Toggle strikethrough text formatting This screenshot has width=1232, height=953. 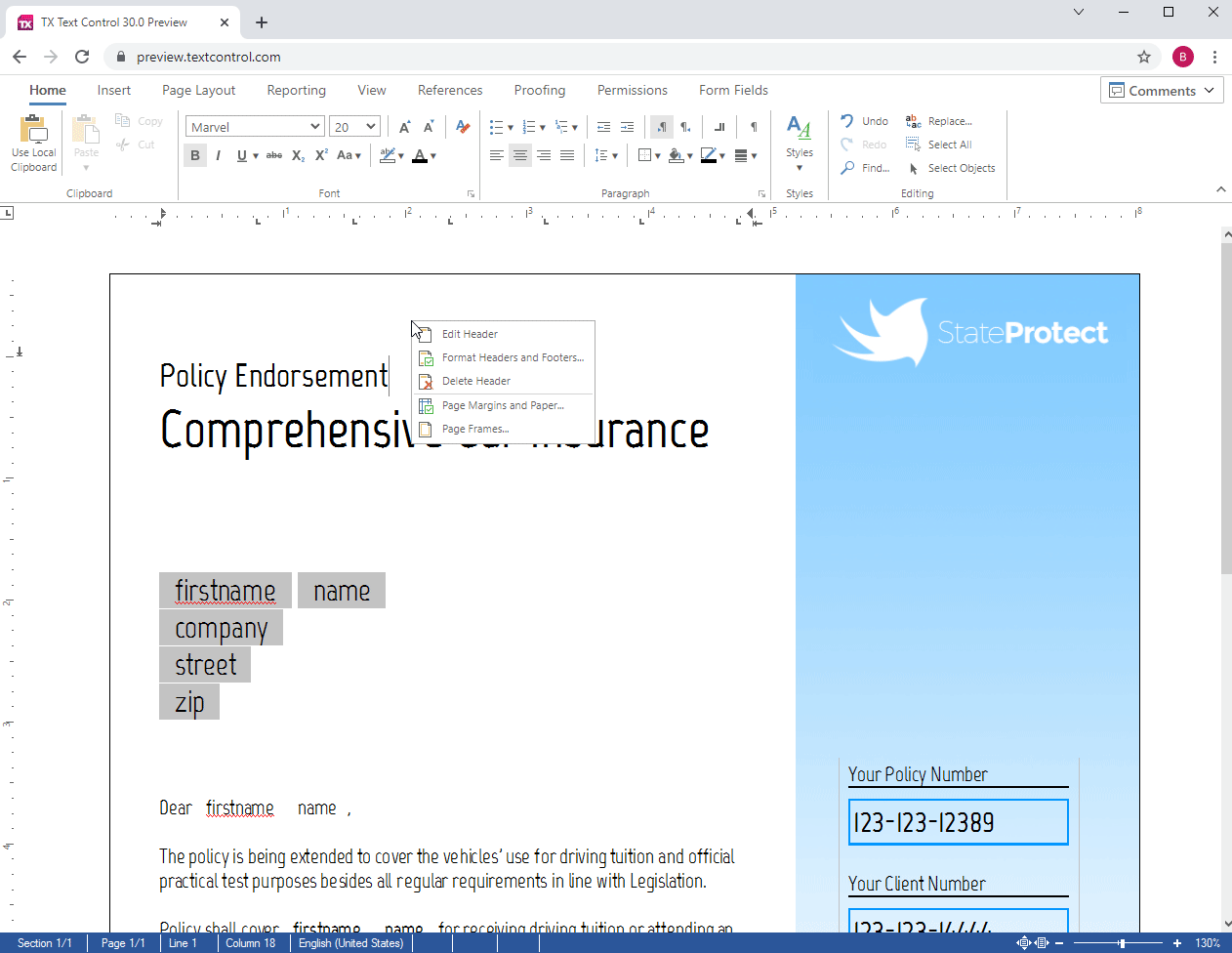(x=274, y=155)
